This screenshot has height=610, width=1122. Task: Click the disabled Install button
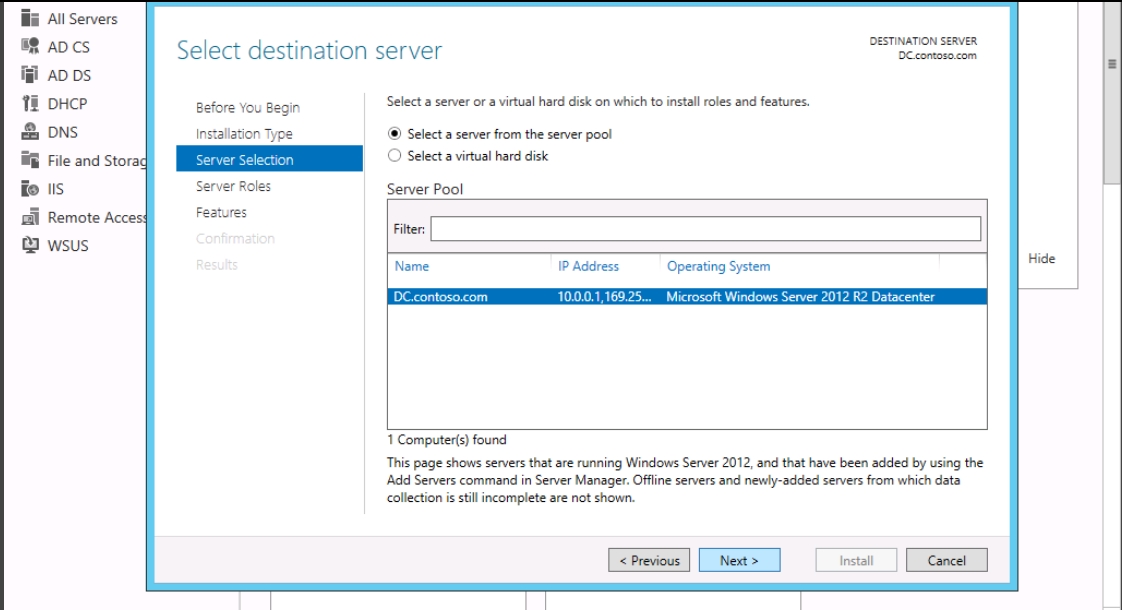(856, 560)
